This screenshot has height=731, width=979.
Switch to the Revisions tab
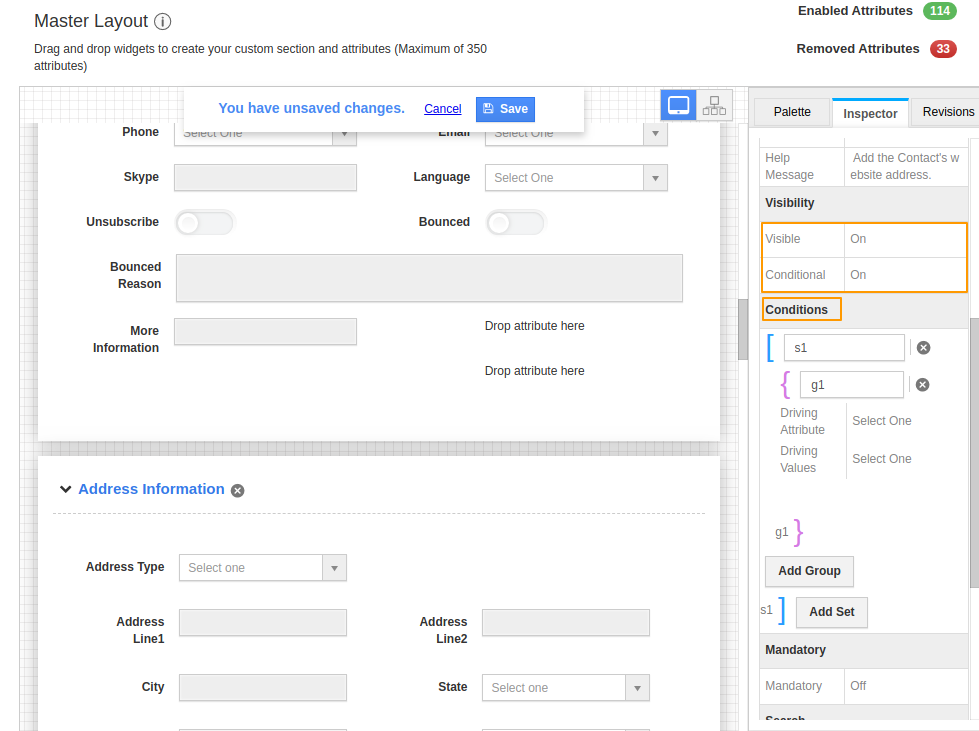947,112
